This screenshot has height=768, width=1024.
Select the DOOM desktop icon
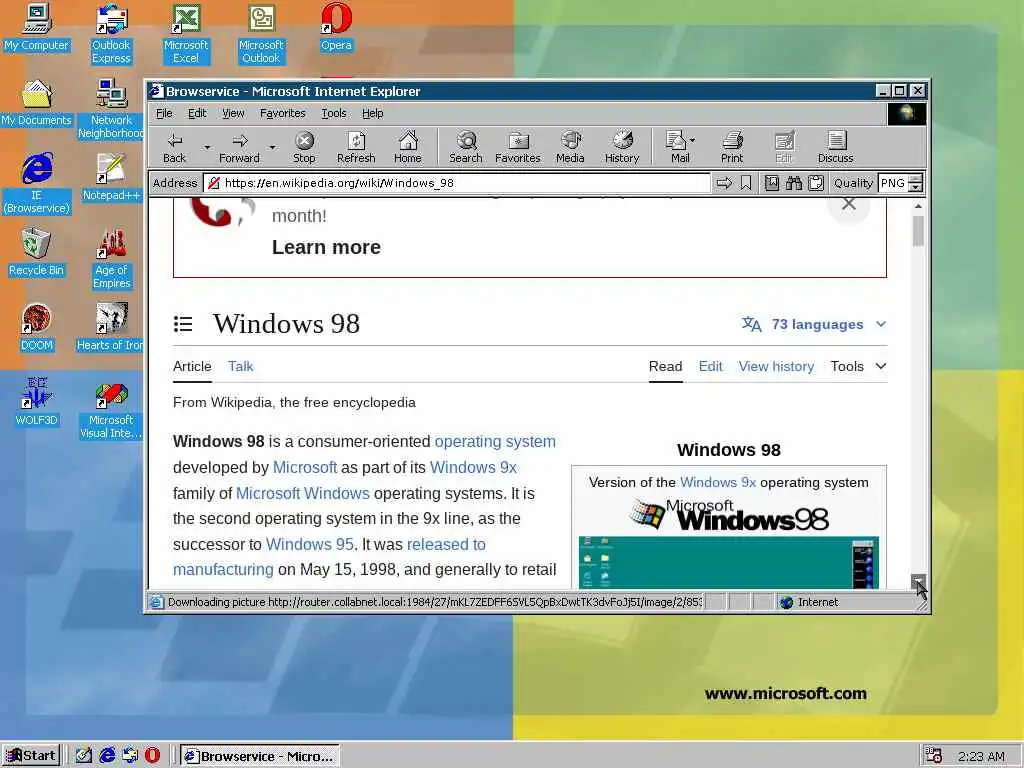coord(37,328)
